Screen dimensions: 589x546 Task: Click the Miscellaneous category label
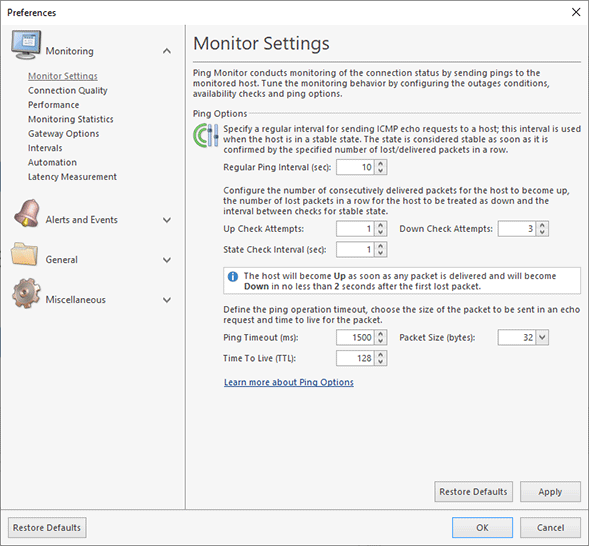76,300
